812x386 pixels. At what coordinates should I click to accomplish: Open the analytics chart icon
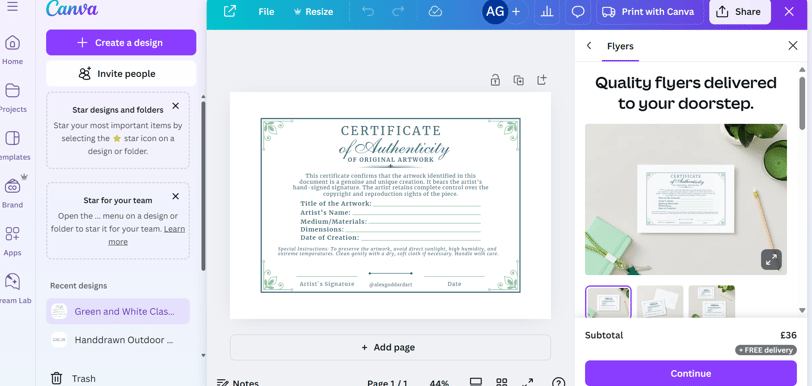[547, 11]
